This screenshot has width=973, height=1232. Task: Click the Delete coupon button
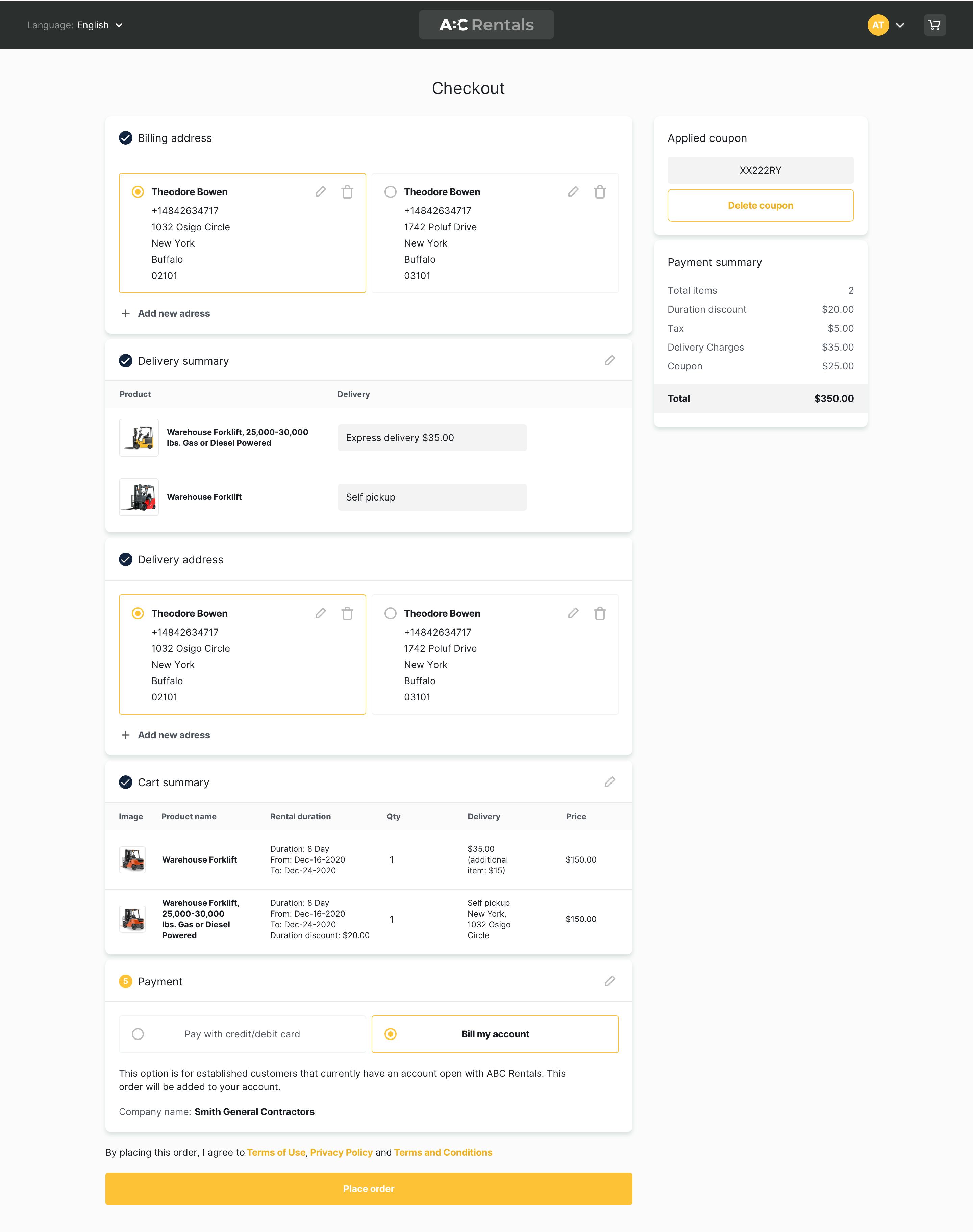(x=760, y=206)
